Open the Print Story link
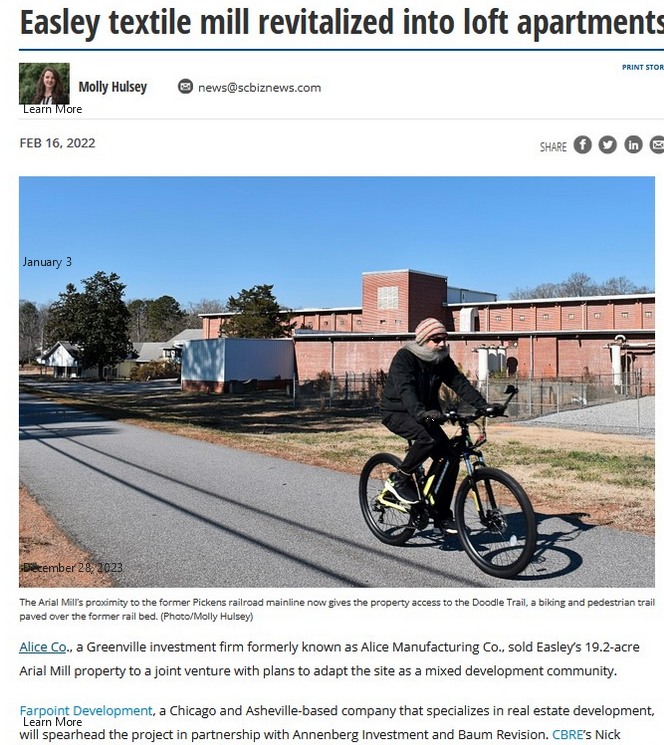664x745 pixels. pyautogui.click(x=643, y=67)
